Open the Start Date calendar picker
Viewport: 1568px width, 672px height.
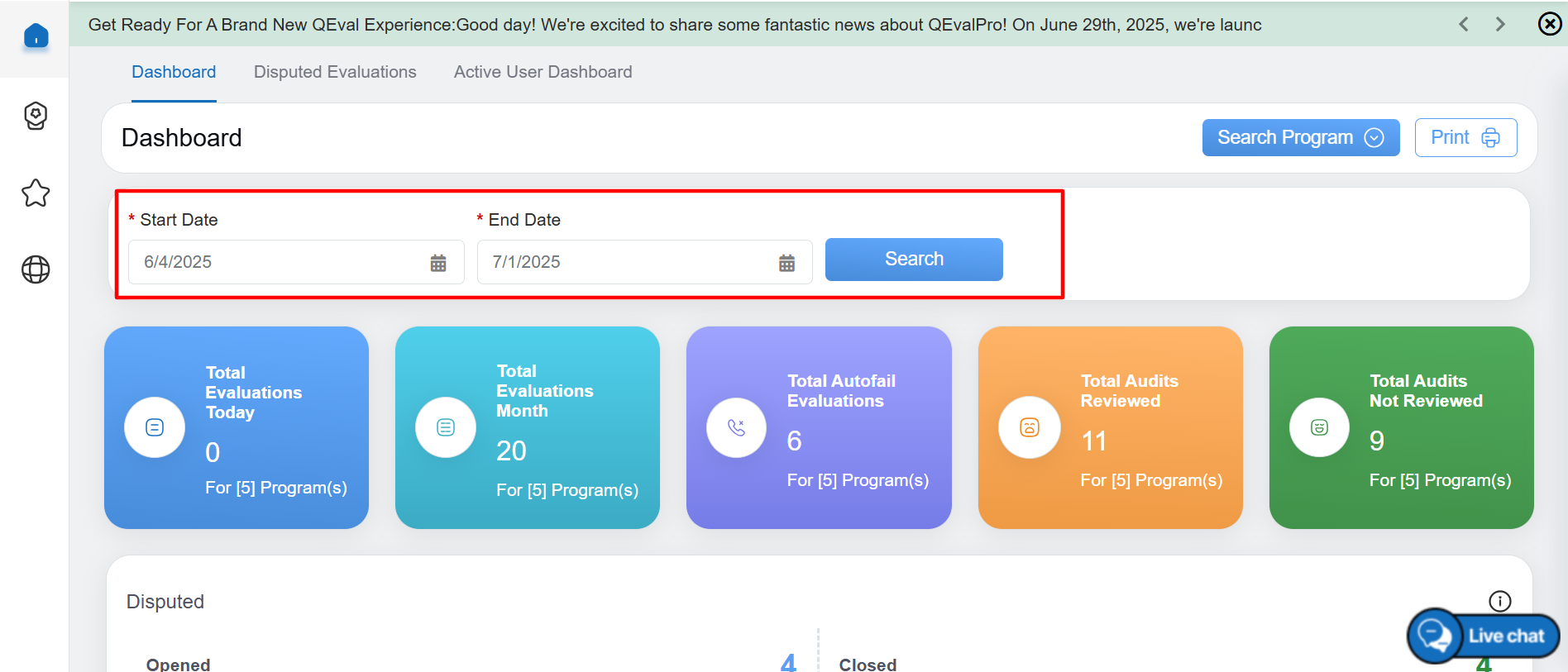pos(438,263)
